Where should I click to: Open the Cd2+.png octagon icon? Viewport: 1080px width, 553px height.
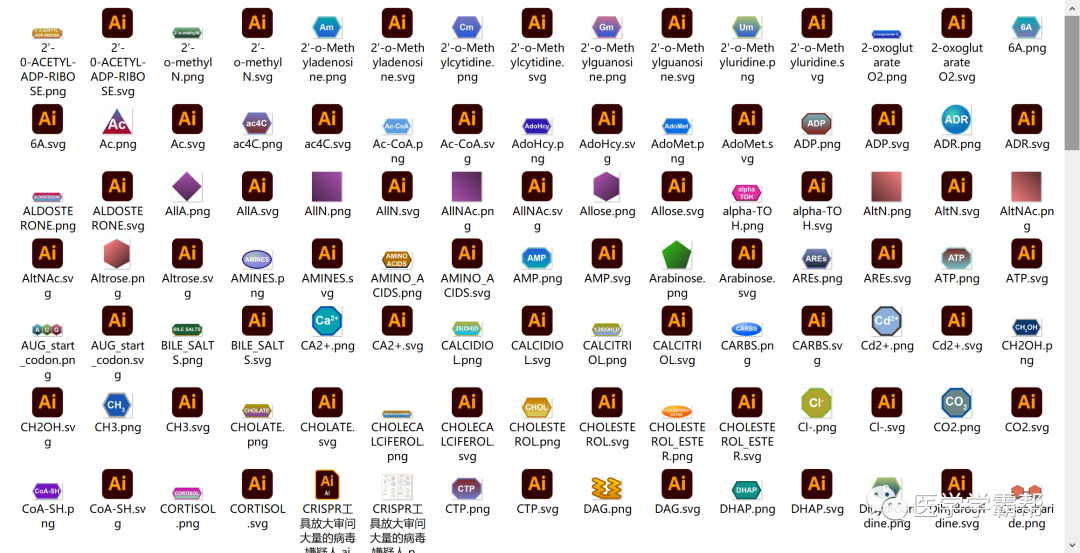point(886,321)
